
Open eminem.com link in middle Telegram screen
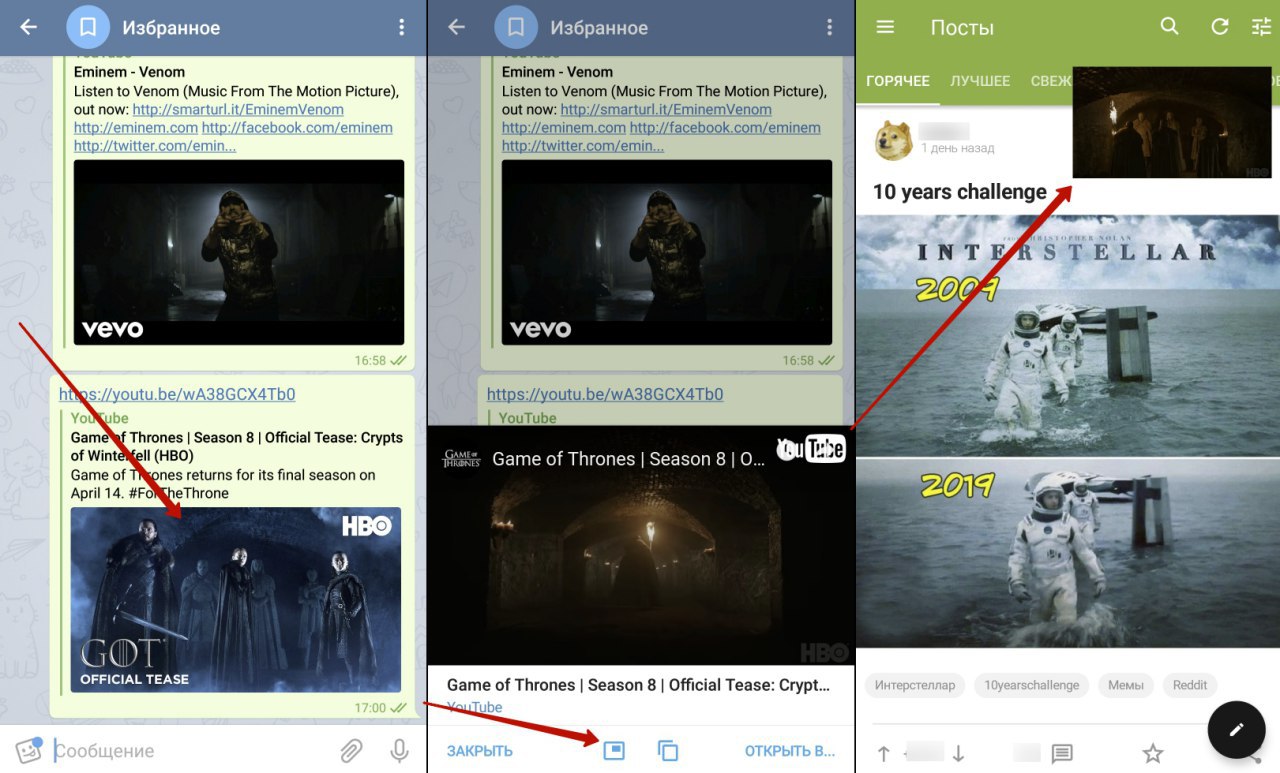(x=564, y=128)
